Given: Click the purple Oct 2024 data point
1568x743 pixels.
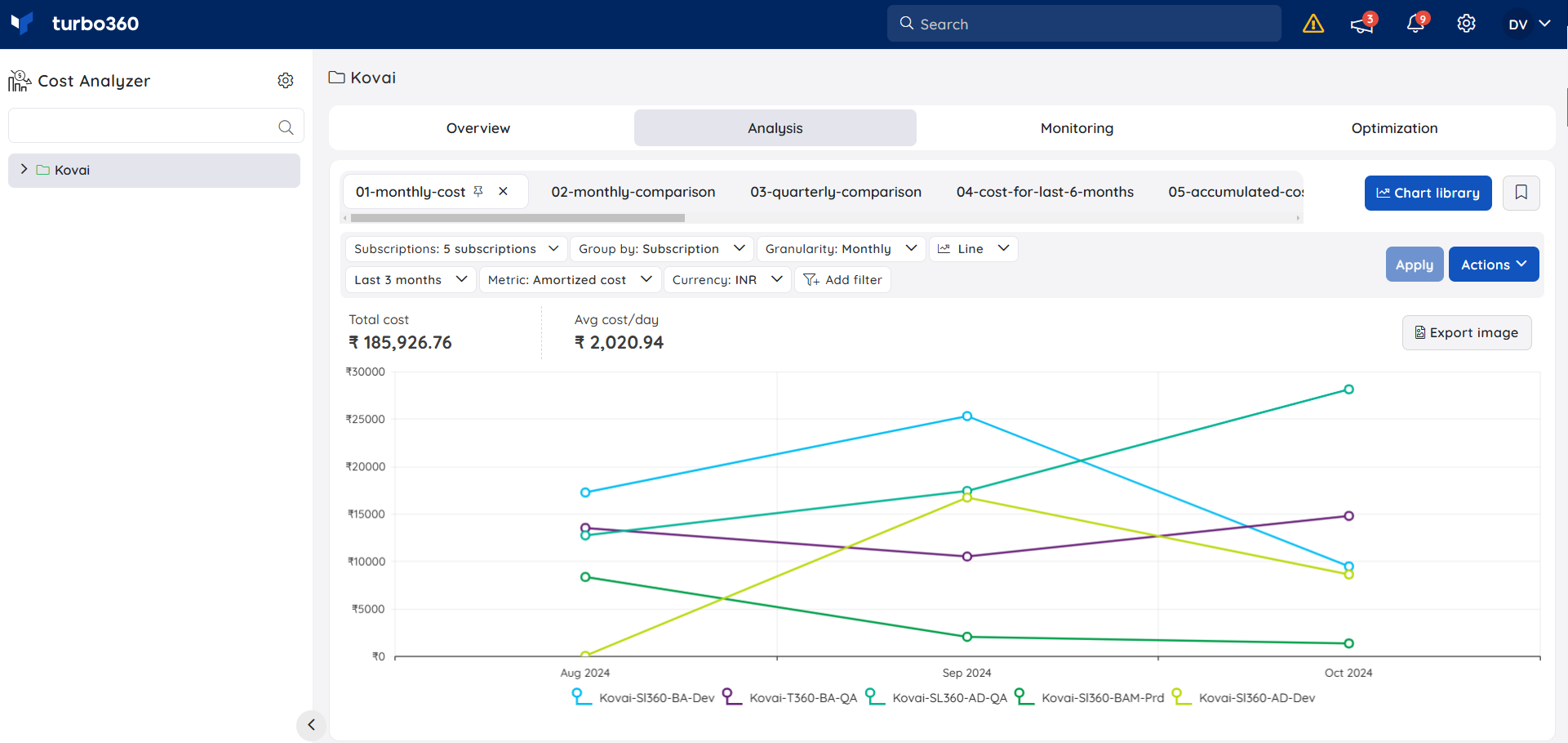Looking at the screenshot, I should click(x=1348, y=516).
